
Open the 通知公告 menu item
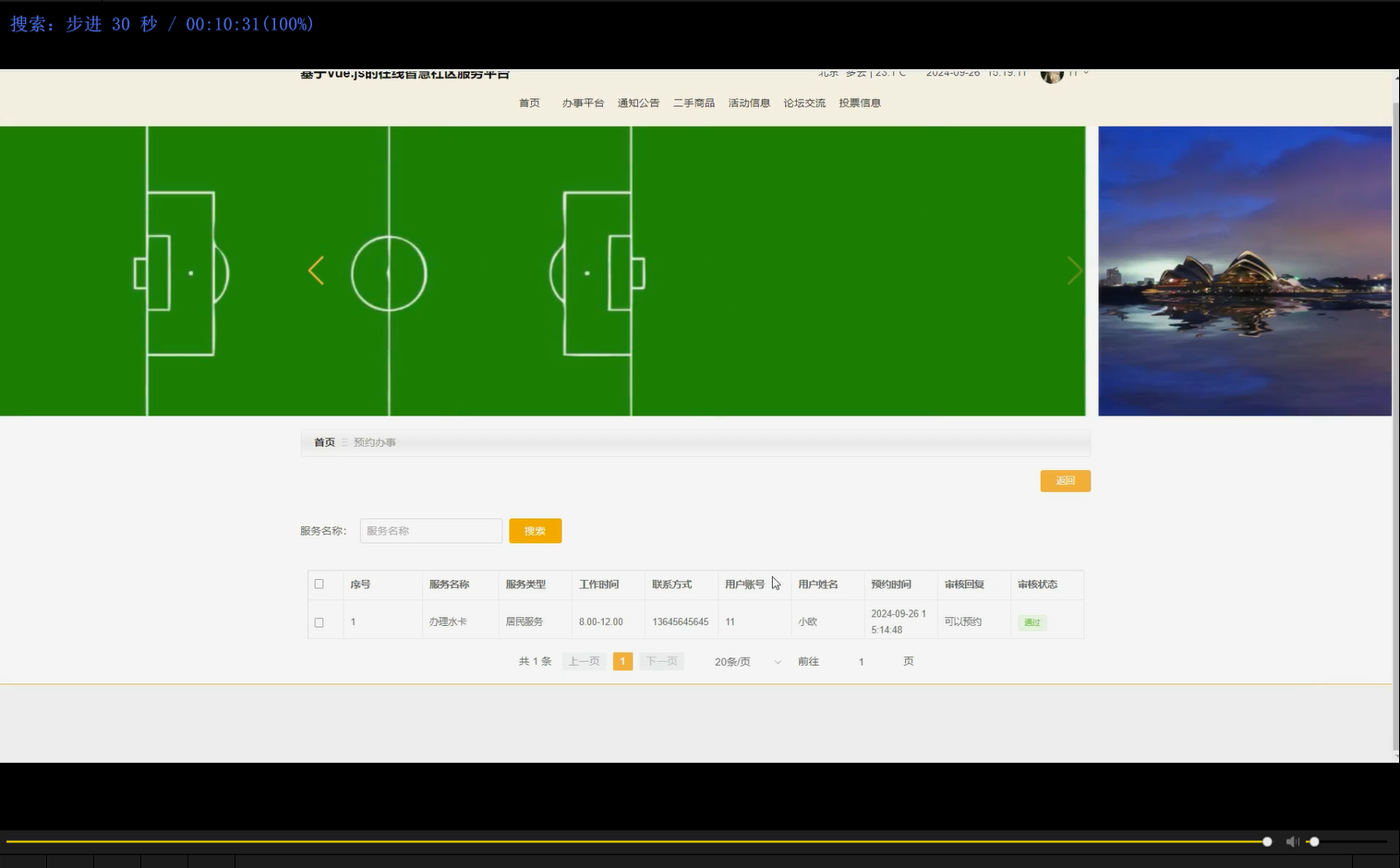pyautogui.click(x=638, y=103)
